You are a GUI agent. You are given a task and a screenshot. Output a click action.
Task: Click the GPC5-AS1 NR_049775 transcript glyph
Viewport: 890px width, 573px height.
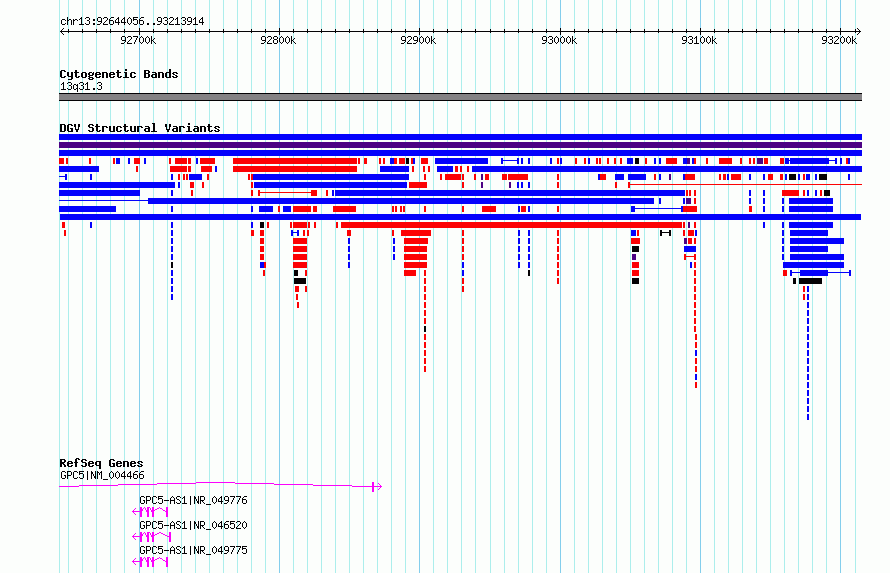(150, 562)
